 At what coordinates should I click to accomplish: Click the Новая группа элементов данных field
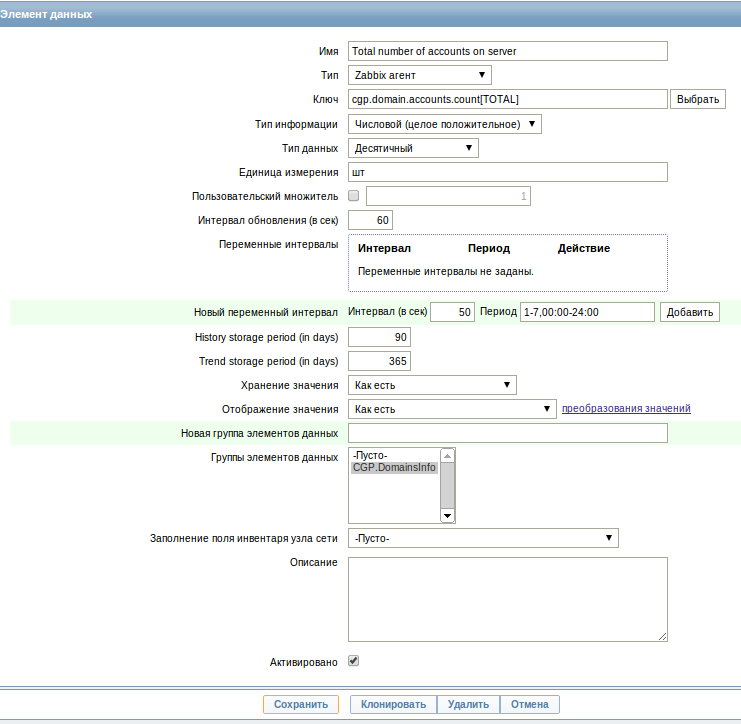pyautogui.click(x=508, y=433)
